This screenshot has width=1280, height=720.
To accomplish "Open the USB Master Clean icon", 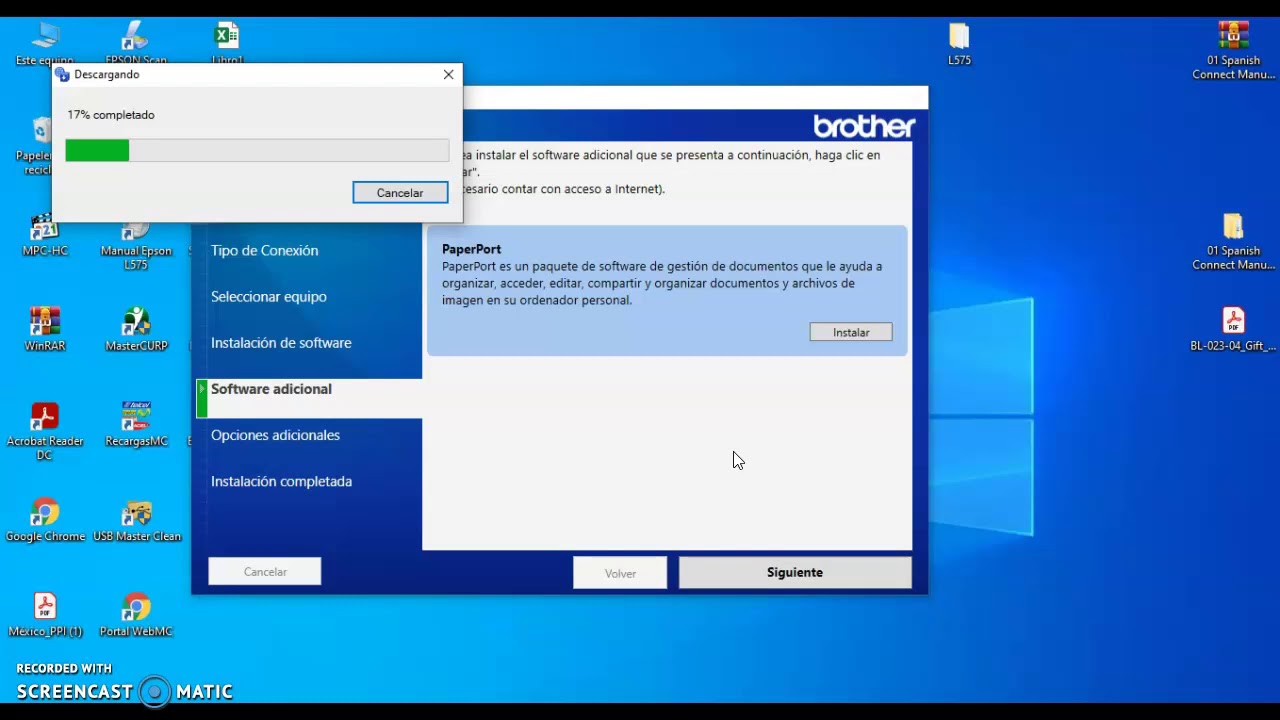I will [x=137, y=520].
